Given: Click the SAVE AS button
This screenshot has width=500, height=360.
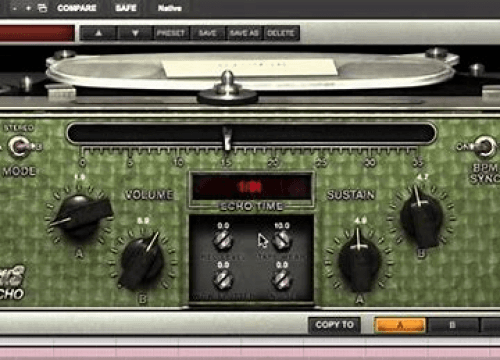Looking at the screenshot, I should (x=244, y=33).
